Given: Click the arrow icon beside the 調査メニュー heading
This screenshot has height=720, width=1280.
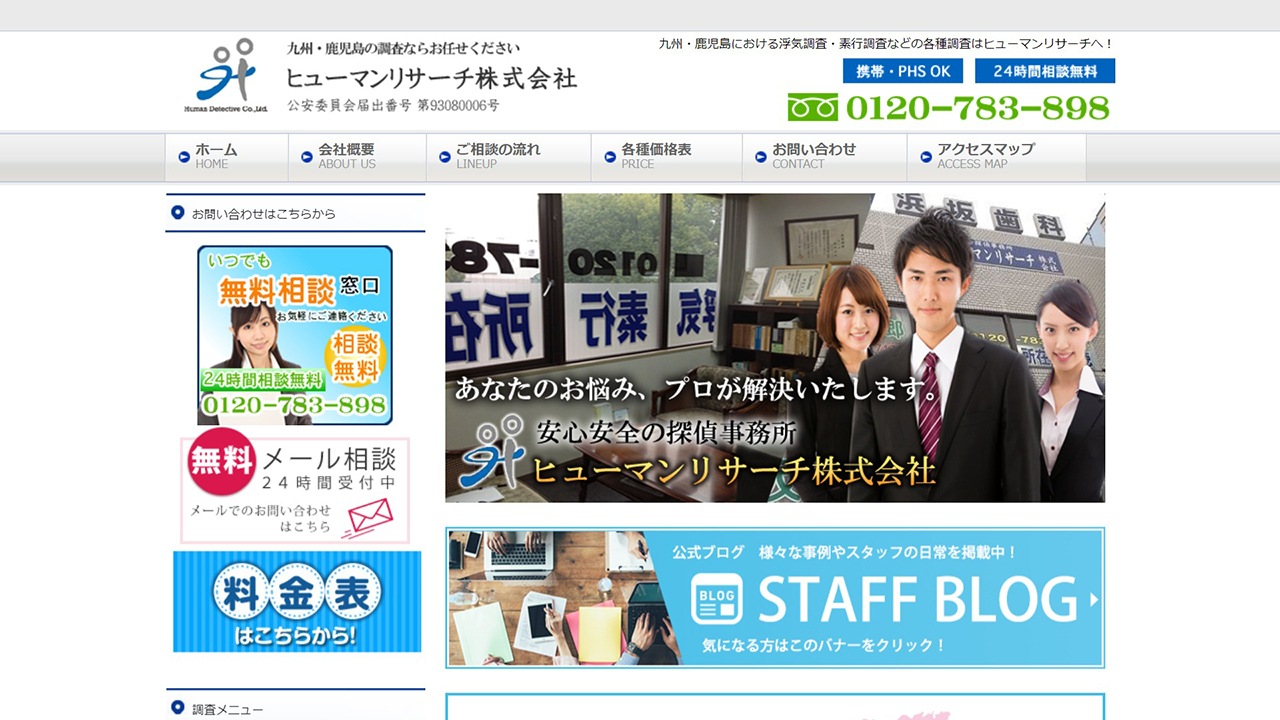Looking at the screenshot, I should click(177, 708).
